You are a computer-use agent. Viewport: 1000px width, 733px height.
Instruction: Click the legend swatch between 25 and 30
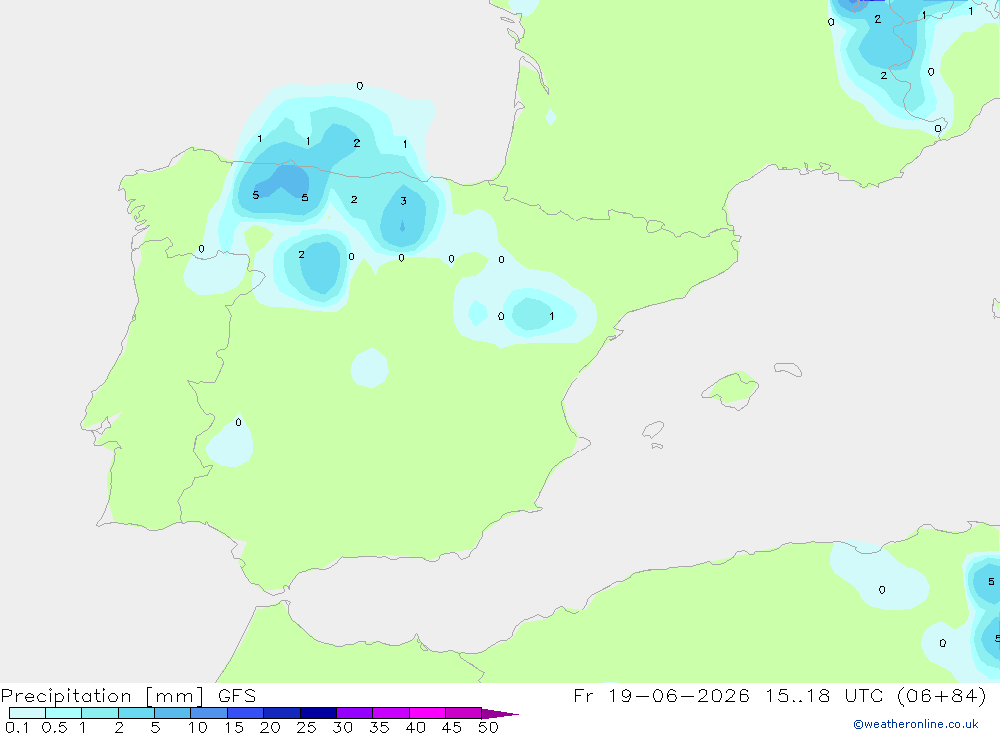click(x=318, y=713)
